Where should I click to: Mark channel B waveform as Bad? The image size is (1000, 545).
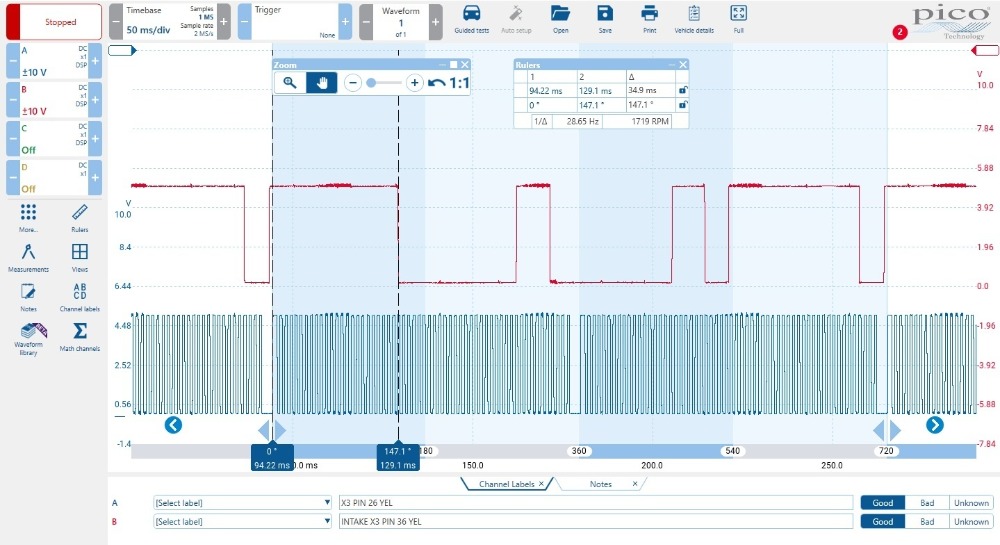927,521
